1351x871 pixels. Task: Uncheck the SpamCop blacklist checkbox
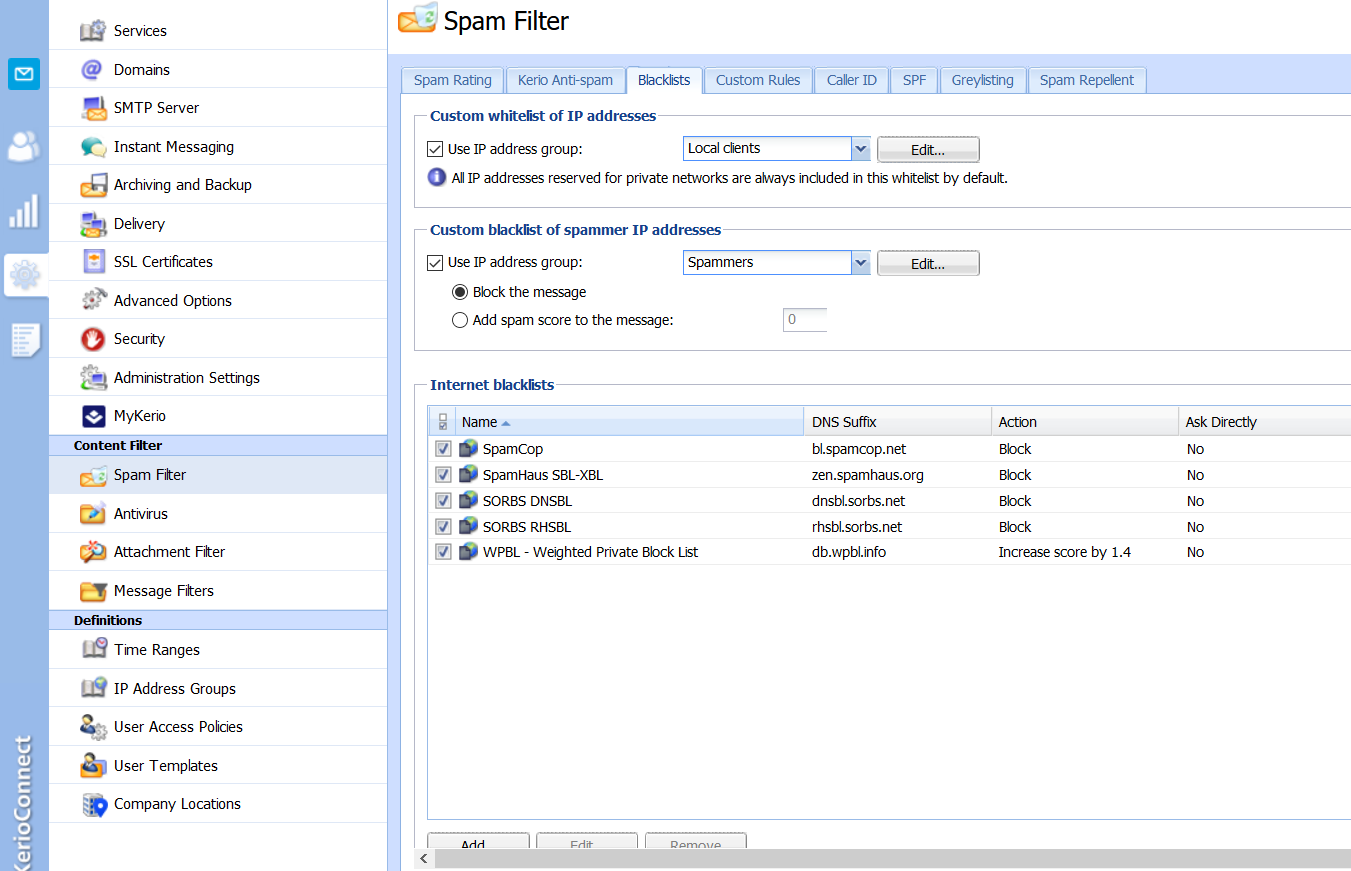point(443,449)
